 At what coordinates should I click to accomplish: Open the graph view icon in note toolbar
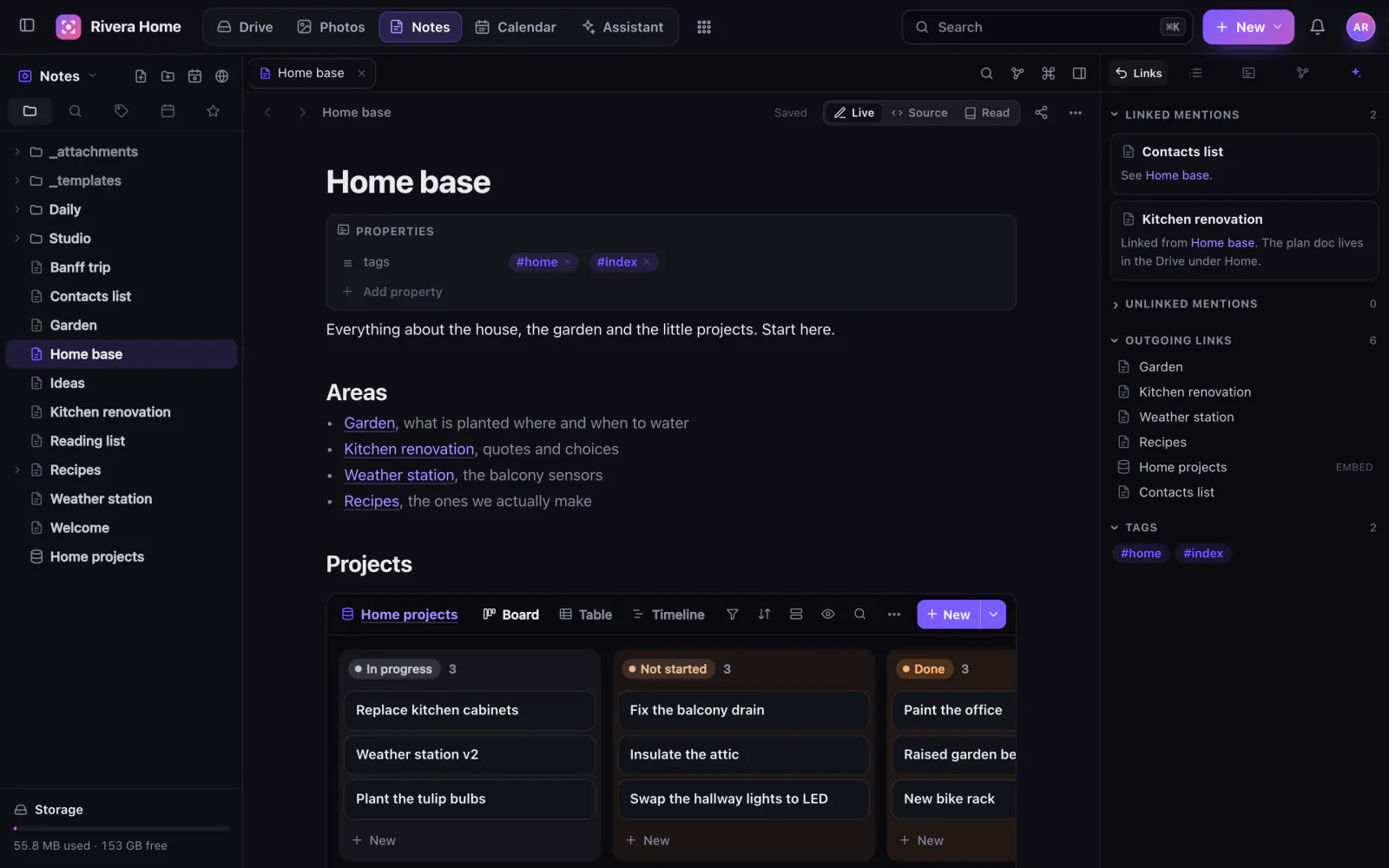1017,73
